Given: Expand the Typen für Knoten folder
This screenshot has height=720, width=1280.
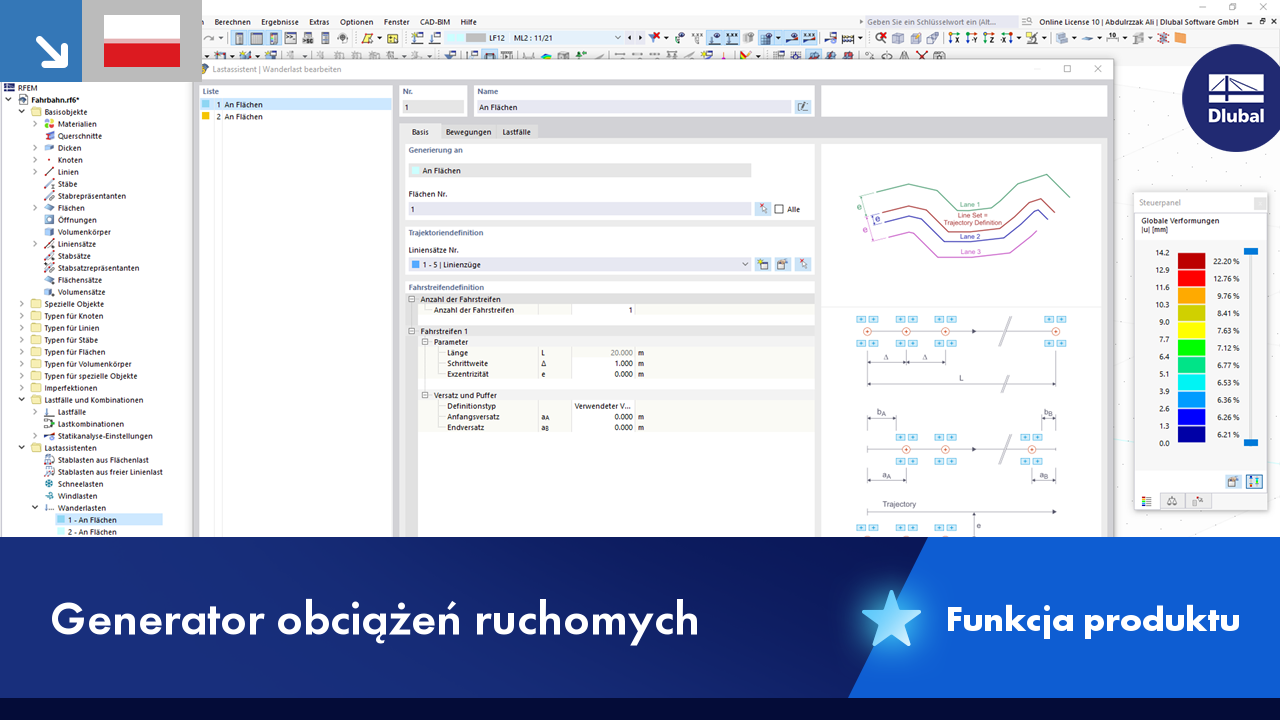Looking at the screenshot, I should (x=22, y=316).
